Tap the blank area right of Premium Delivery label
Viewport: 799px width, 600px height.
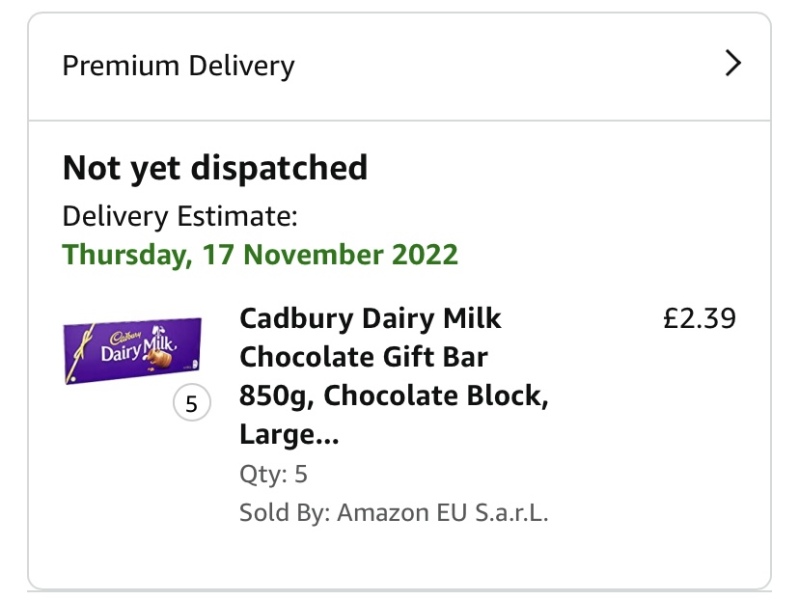click(x=500, y=66)
